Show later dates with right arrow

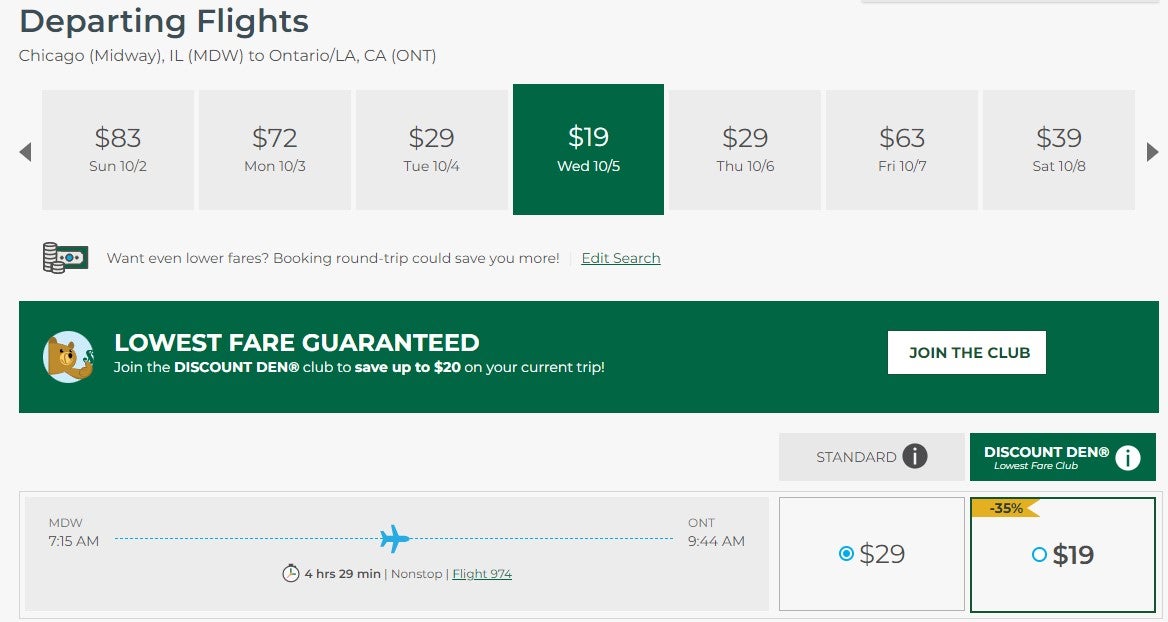click(x=1152, y=151)
